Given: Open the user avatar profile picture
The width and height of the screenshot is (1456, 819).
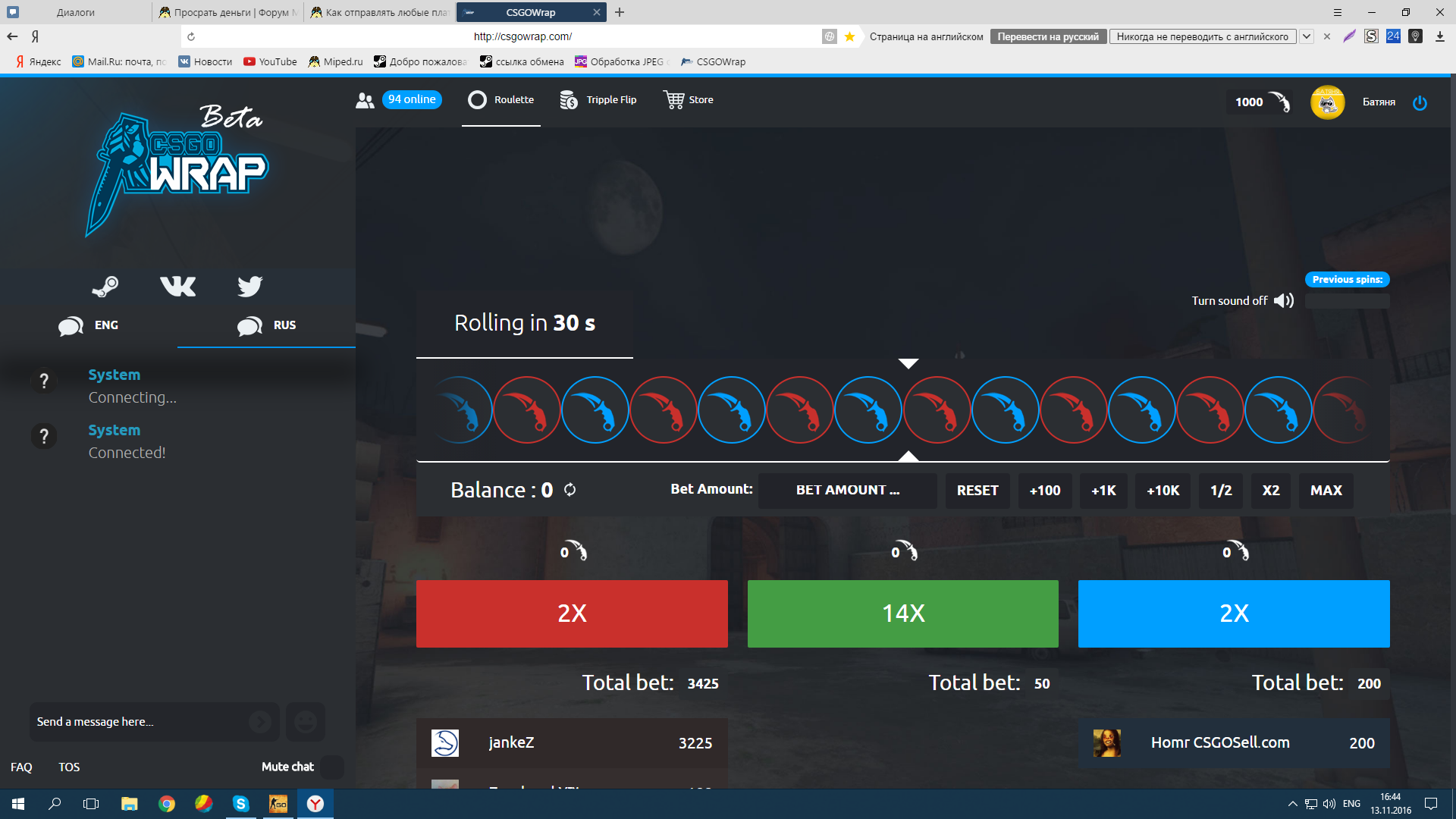Looking at the screenshot, I should pos(1327,102).
